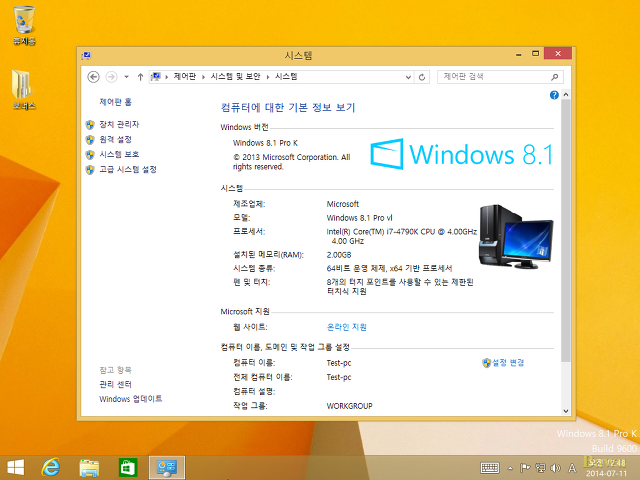The width and height of the screenshot is (640, 480).
Task: Open the address bar history dropdown
Action: [x=408, y=77]
